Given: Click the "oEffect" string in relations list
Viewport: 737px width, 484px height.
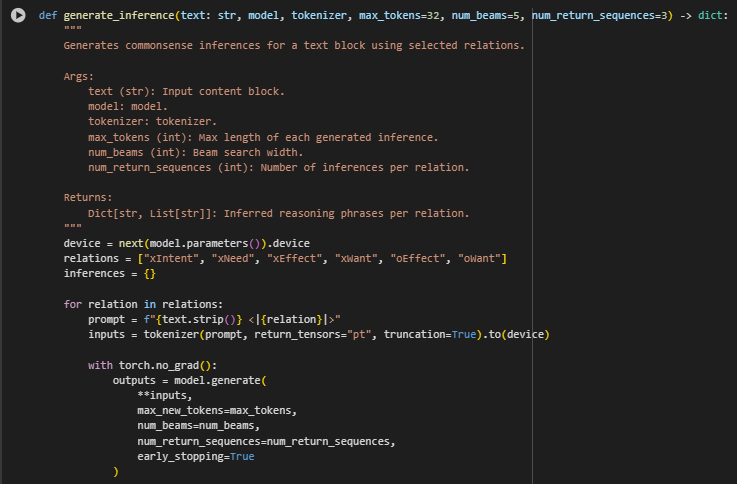Looking at the screenshot, I should point(417,258).
